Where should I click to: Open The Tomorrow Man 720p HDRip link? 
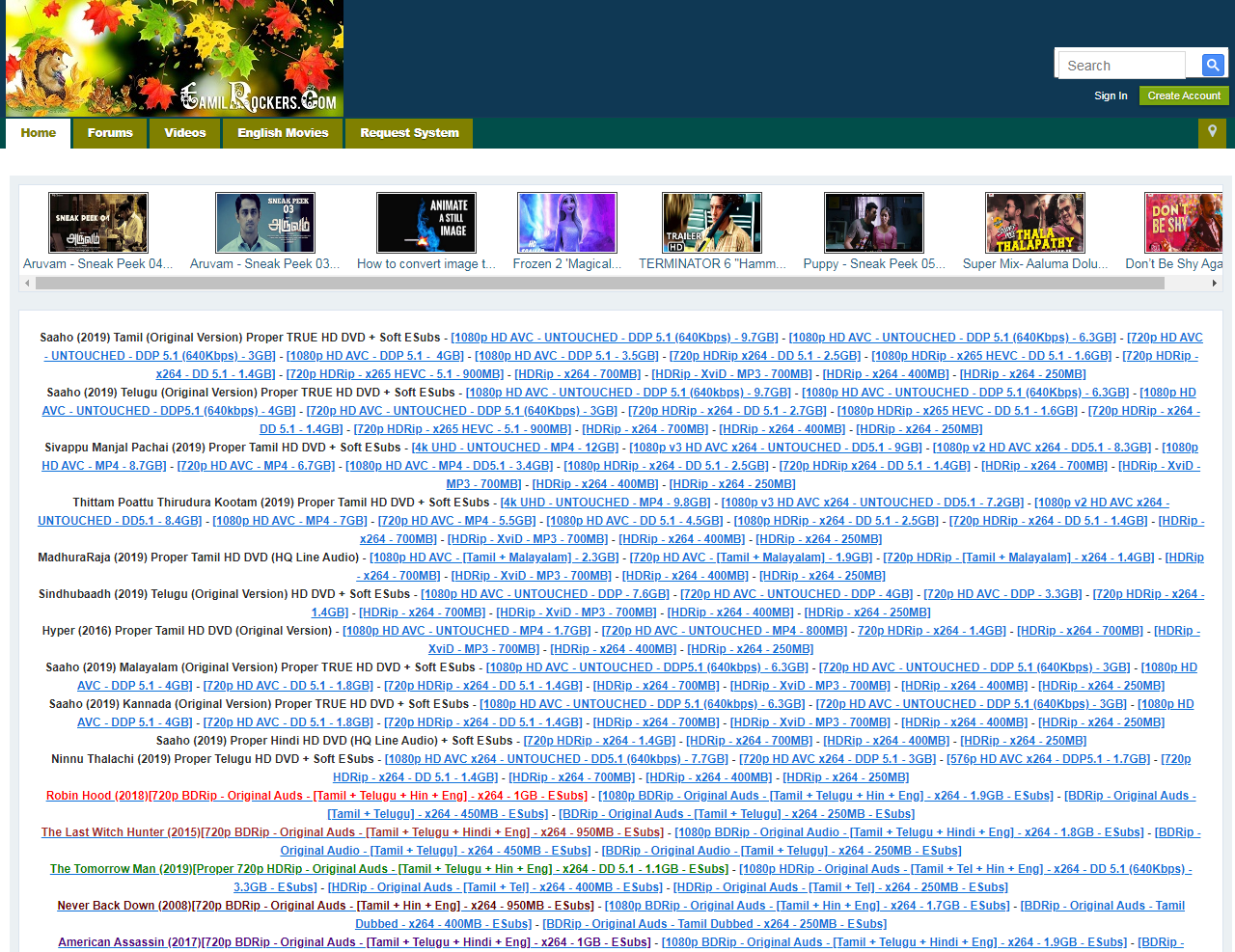coord(389,869)
